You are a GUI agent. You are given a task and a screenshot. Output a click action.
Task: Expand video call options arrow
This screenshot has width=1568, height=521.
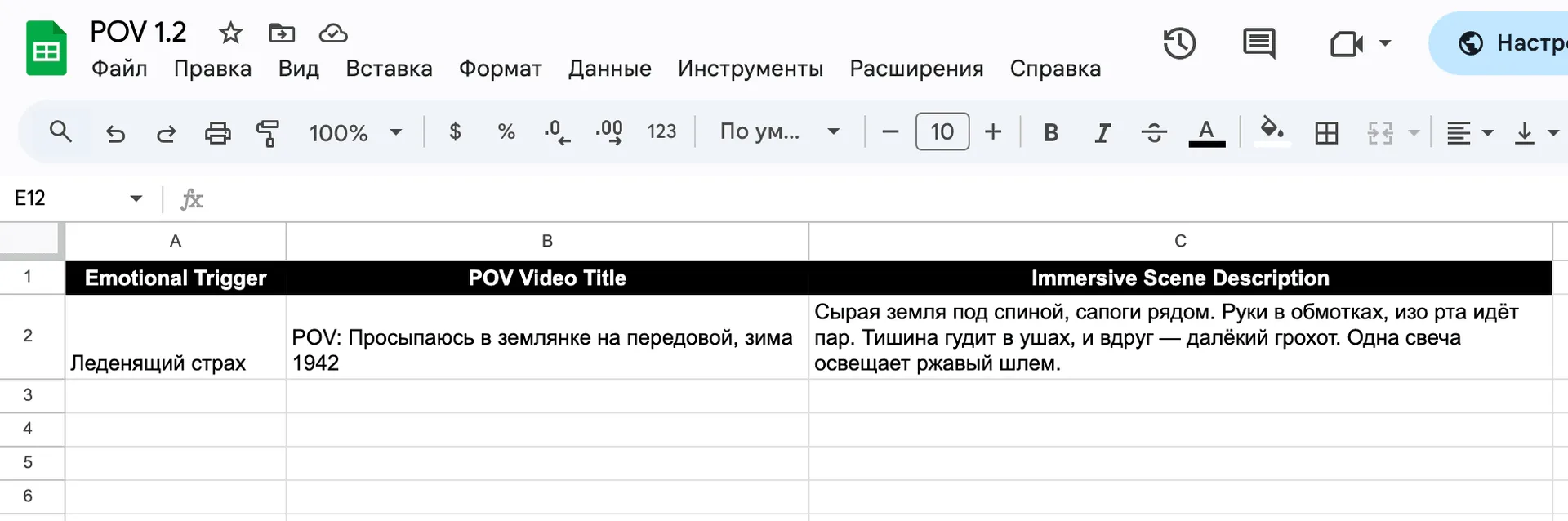[x=1385, y=43]
